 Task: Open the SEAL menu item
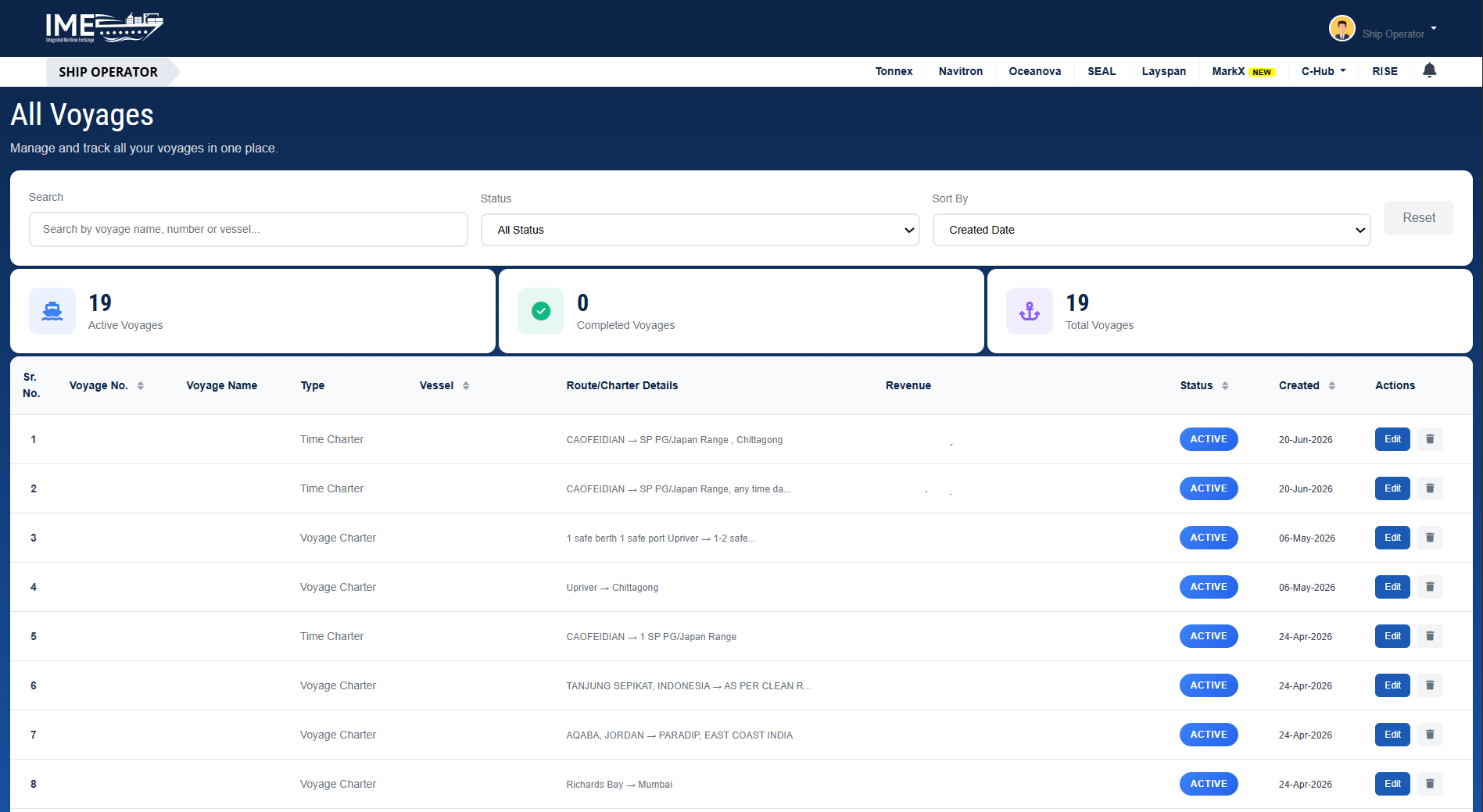click(1102, 71)
